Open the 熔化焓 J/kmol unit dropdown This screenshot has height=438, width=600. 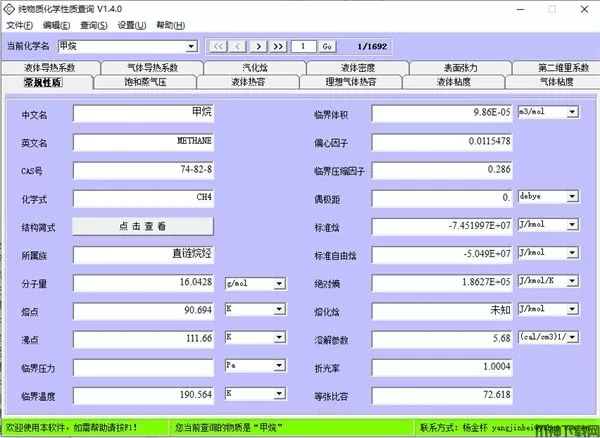572,309
